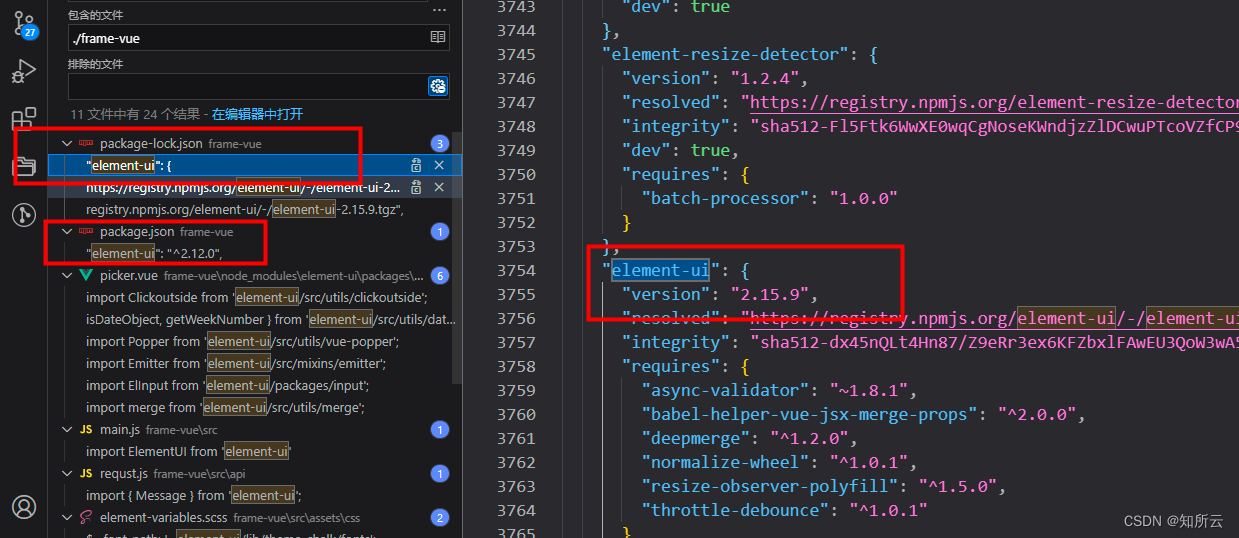1239x538 pixels.
Task: Open the Extensions view
Action: coord(24,119)
